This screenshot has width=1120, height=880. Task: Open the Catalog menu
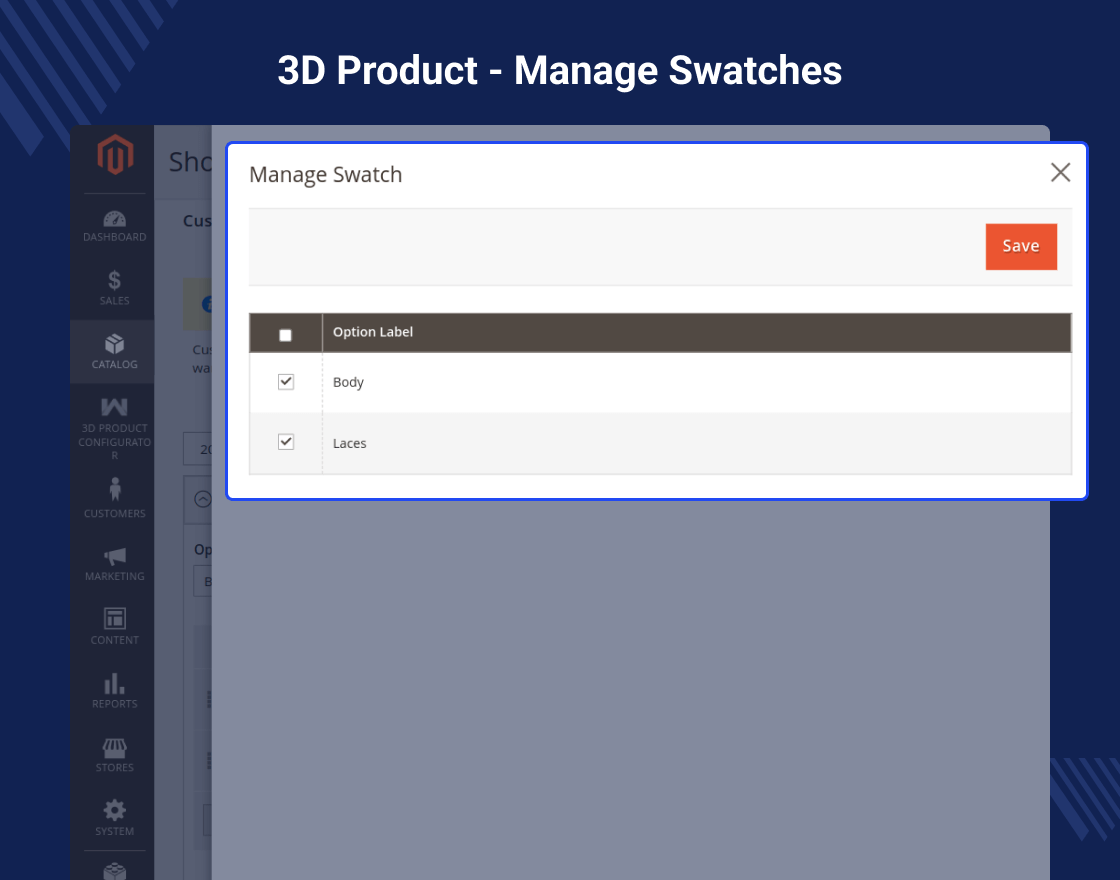(114, 352)
